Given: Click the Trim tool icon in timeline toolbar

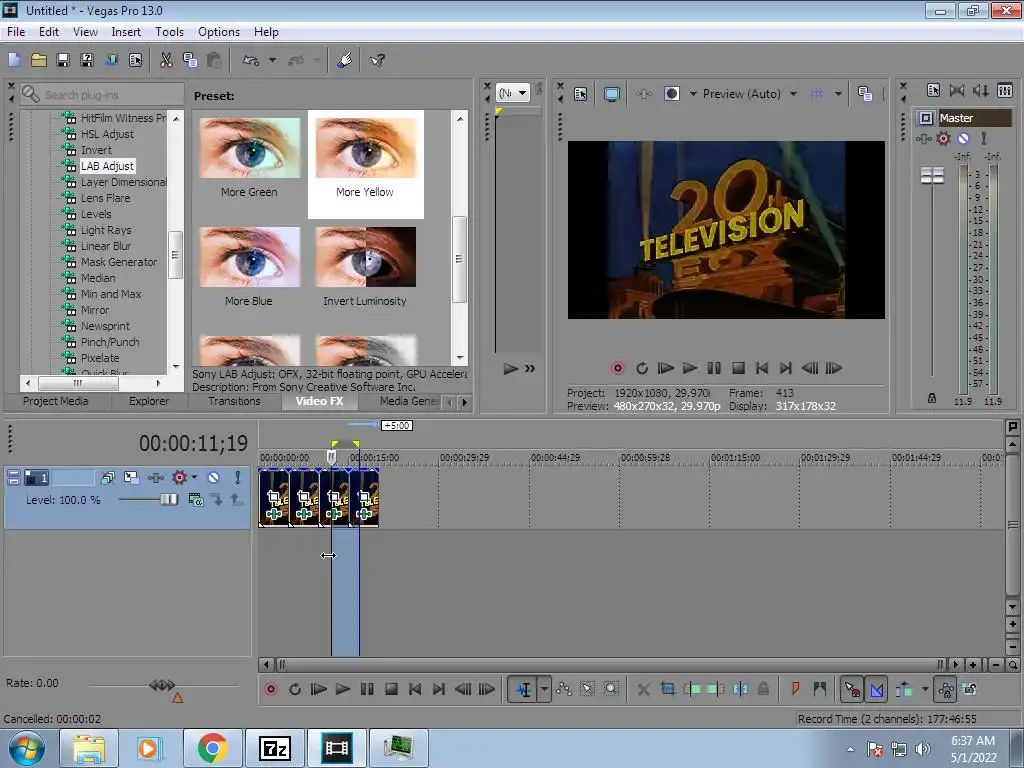Looking at the screenshot, I should coord(667,689).
